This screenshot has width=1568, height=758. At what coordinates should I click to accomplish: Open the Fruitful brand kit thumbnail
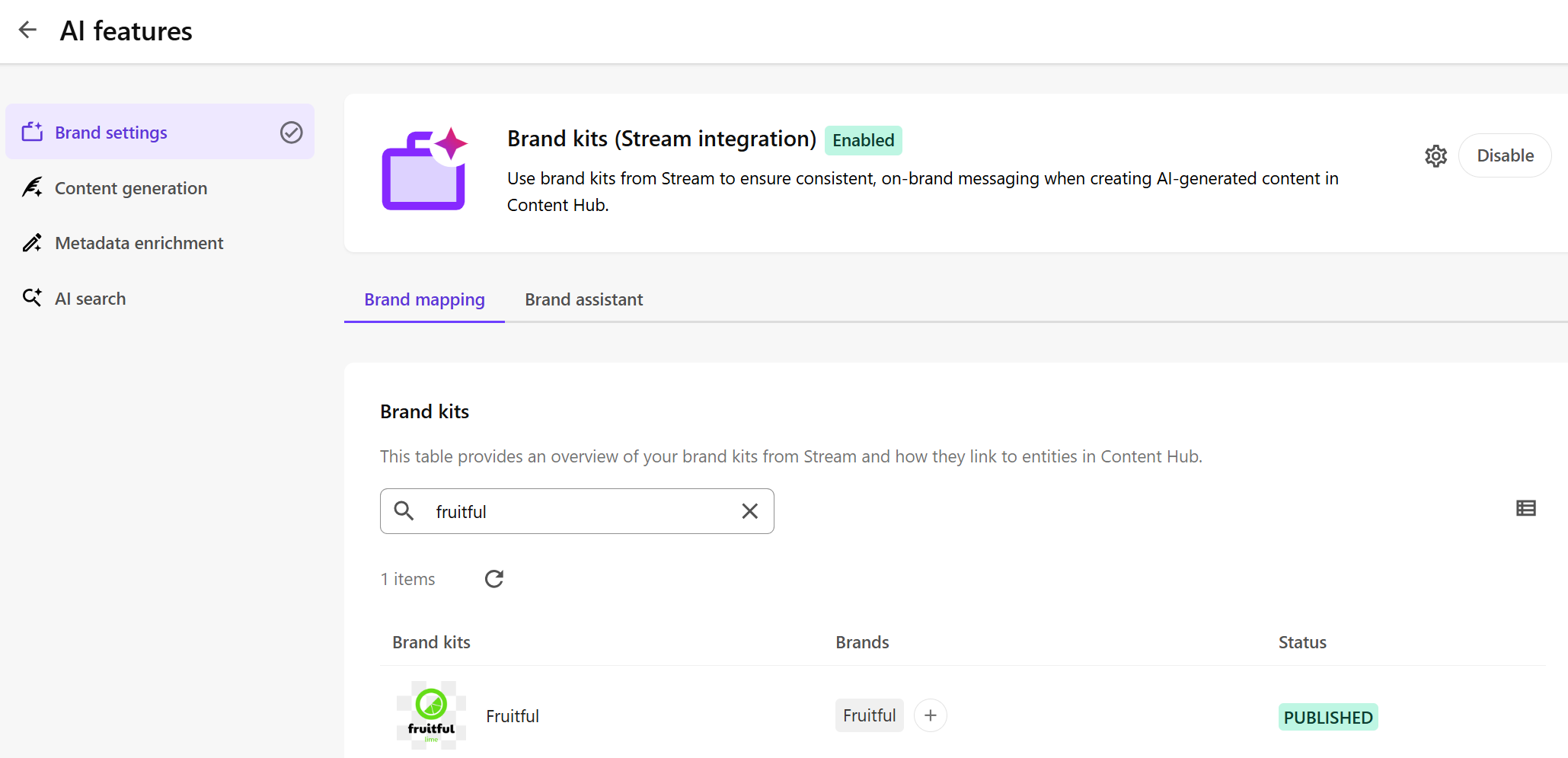tap(431, 715)
